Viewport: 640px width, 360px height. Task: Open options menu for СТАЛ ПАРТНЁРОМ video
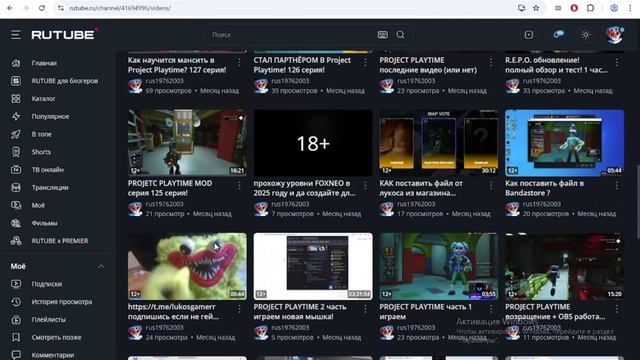pos(365,62)
